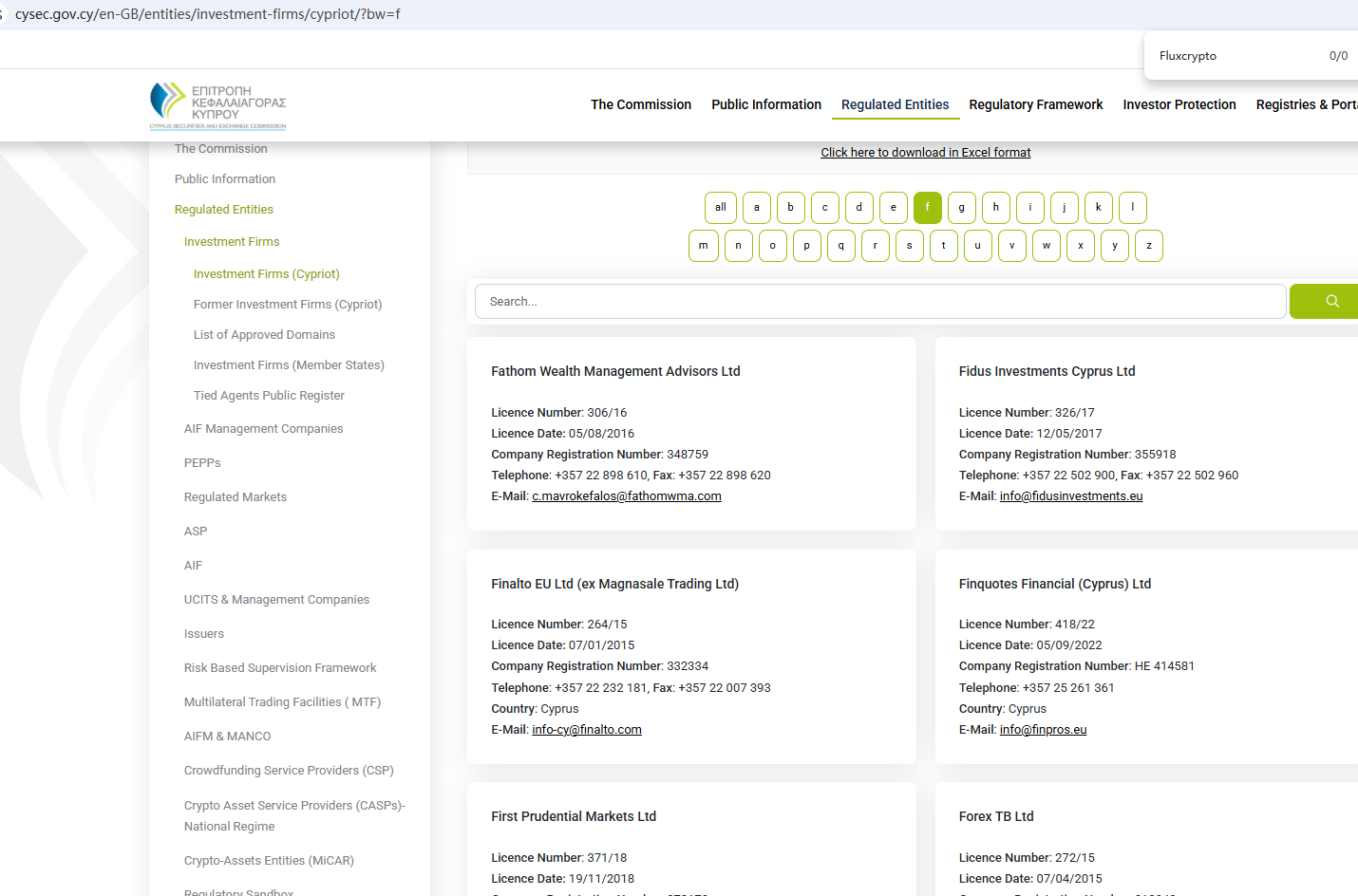Open the Regulated Entities top menu
Viewport: 1358px width, 896px height.
pos(895,104)
